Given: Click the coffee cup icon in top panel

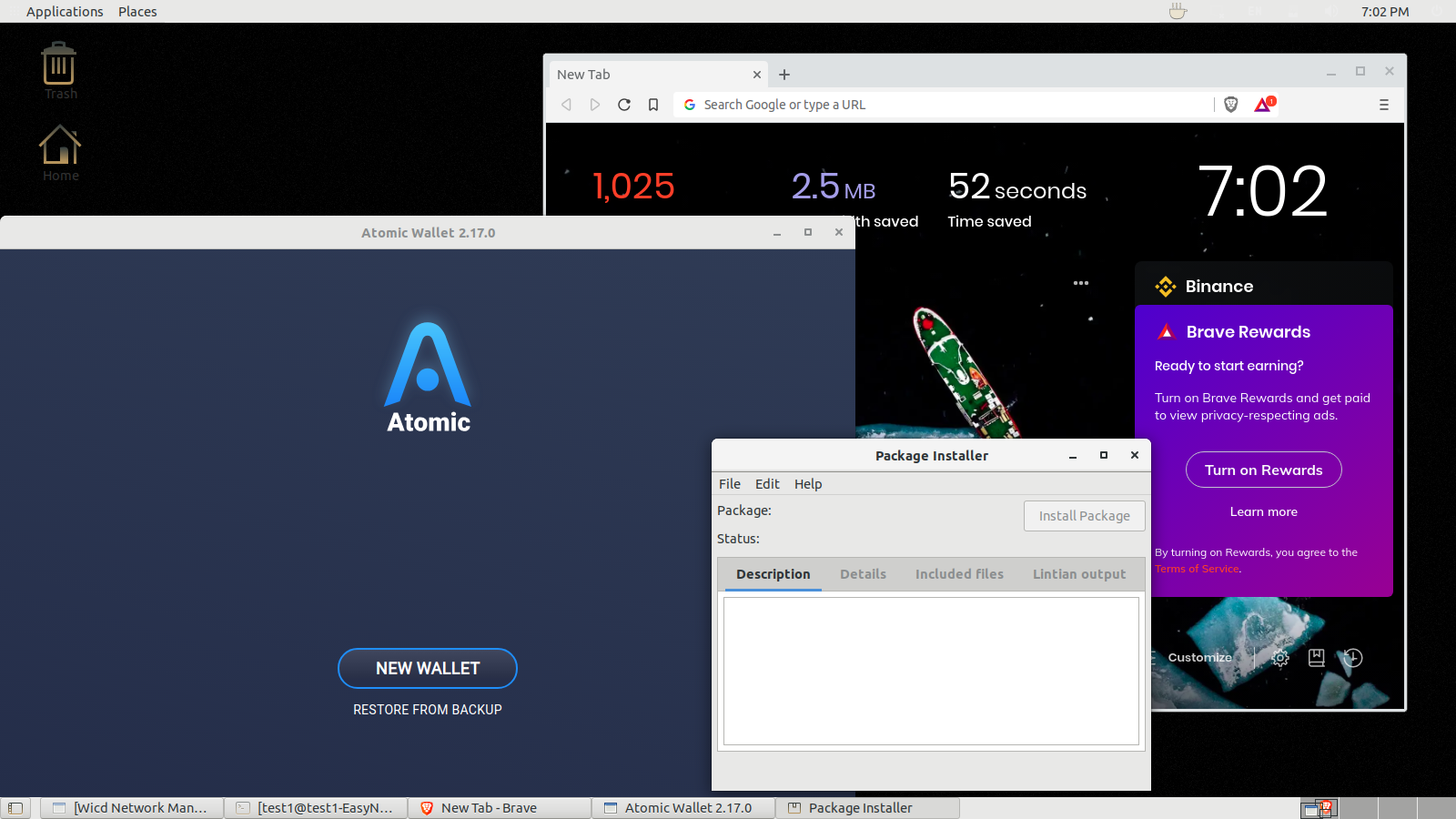Looking at the screenshot, I should pos(1178,11).
